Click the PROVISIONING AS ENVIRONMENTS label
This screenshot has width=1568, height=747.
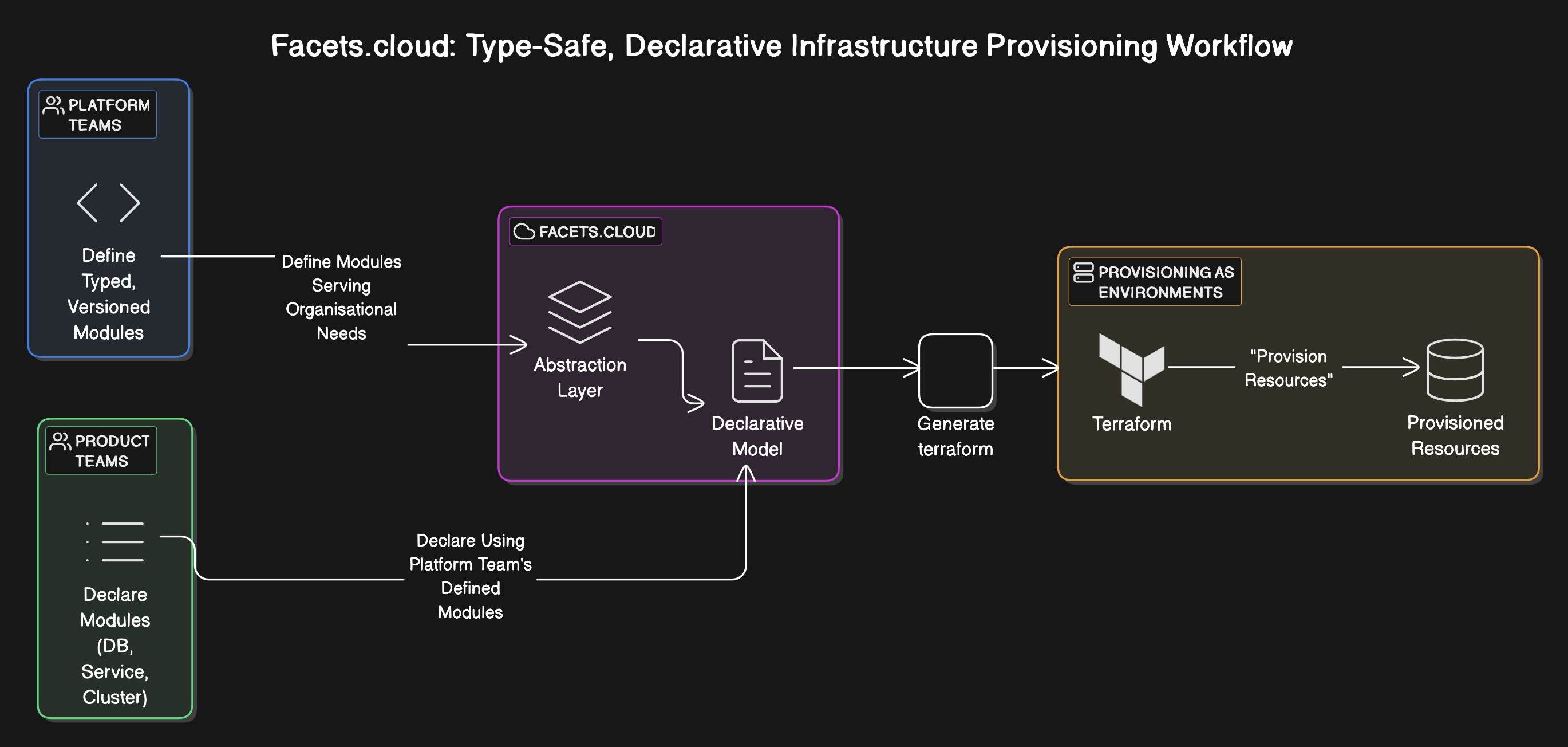(1165, 282)
